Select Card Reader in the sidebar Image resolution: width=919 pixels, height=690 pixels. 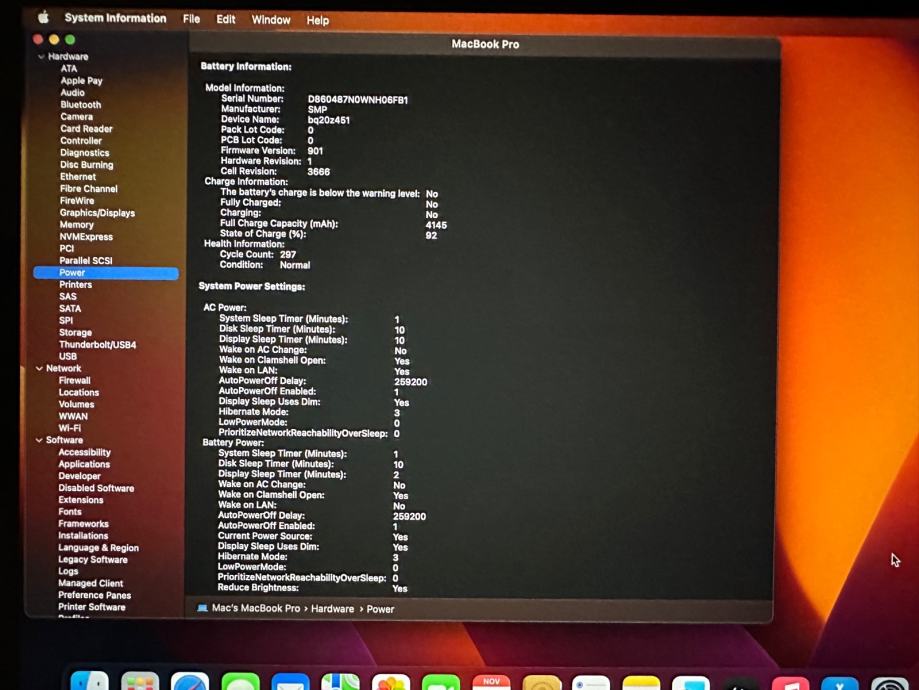pos(86,129)
